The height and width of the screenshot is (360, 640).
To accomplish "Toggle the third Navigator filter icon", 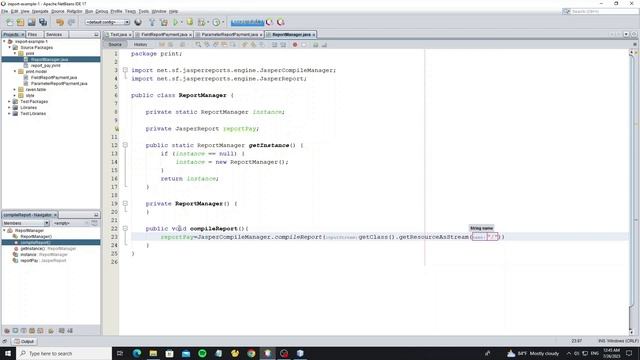I will click(23, 331).
